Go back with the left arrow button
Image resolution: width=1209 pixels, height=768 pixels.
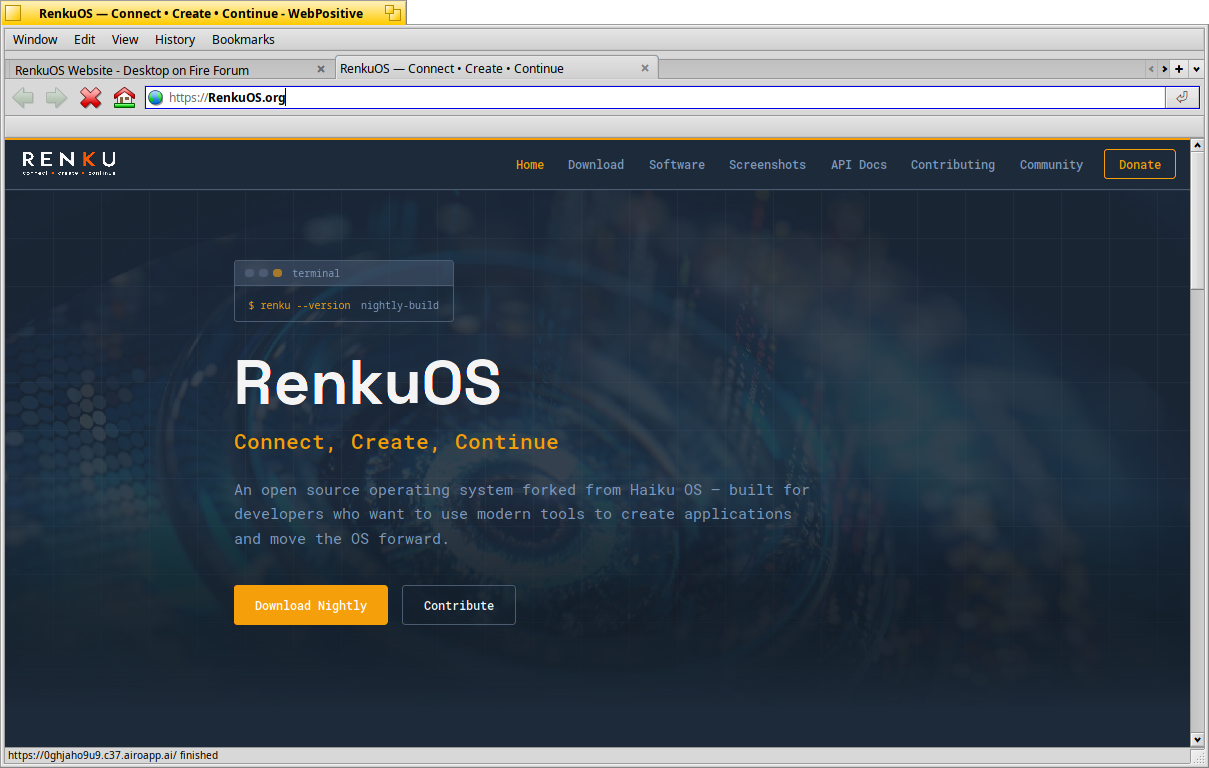point(23,98)
